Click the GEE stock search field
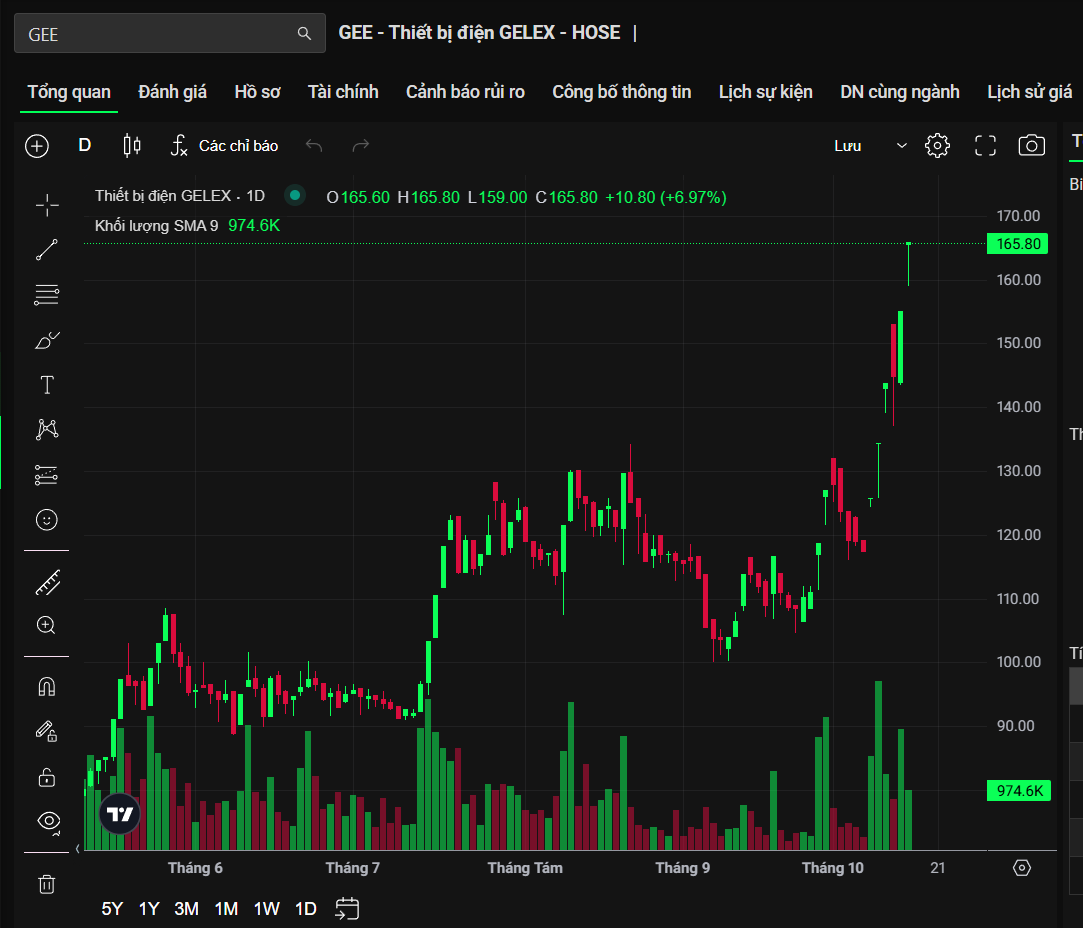Viewport: 1083px width, 928px height. pos(160,34)
